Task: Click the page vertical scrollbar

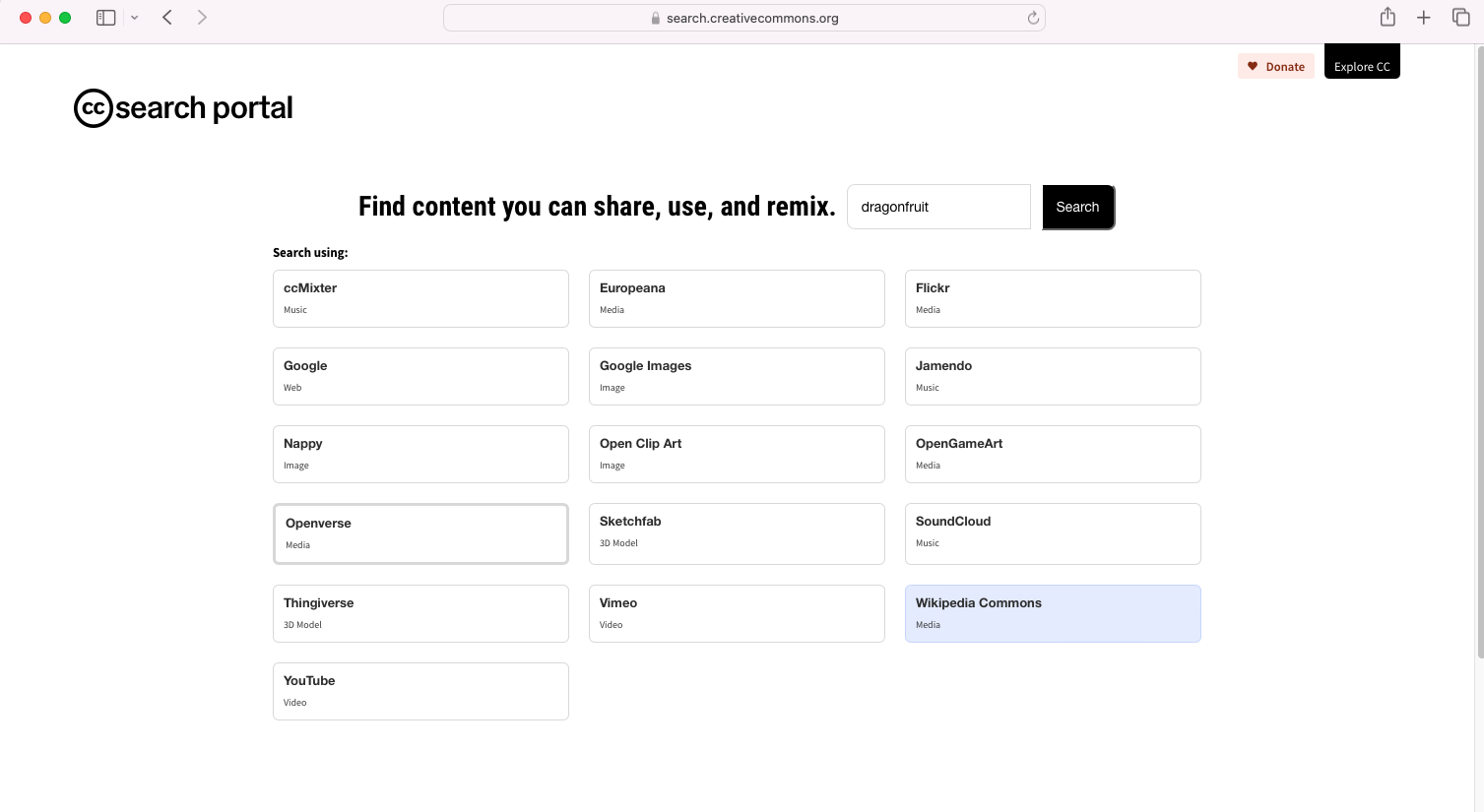Action: pyautogui.click(x=1479, y=351)
